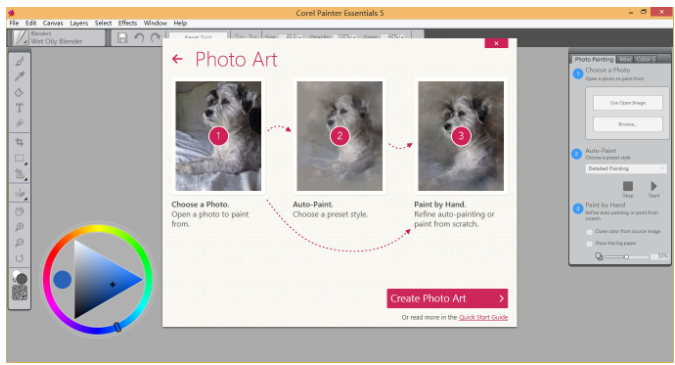Select the Crop tool

19,142
